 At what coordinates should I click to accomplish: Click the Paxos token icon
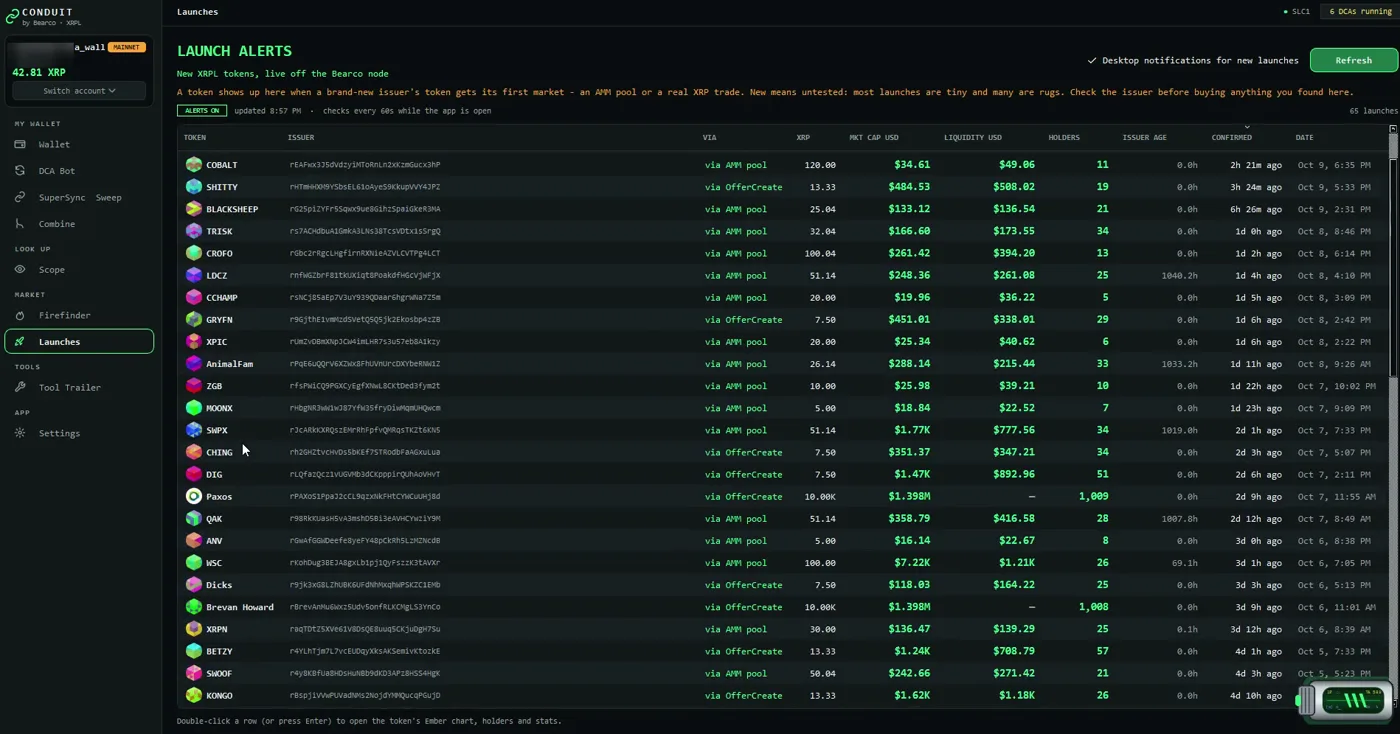pos(194,497)
